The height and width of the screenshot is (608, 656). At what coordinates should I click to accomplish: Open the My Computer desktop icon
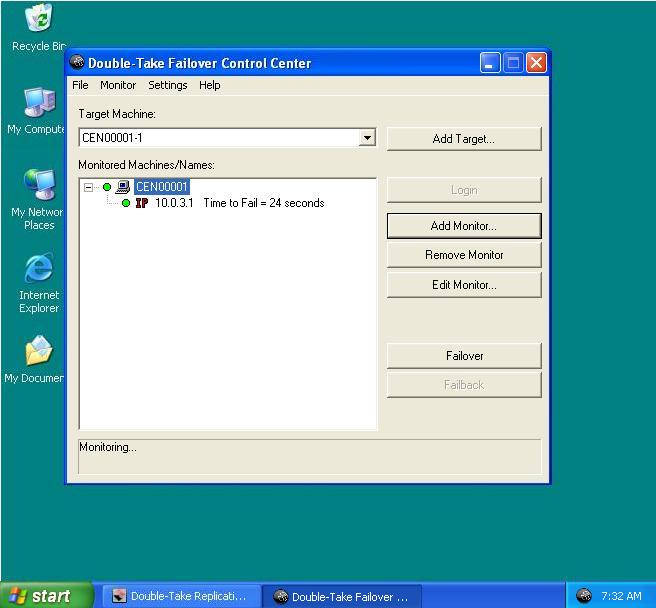point(39,103)
